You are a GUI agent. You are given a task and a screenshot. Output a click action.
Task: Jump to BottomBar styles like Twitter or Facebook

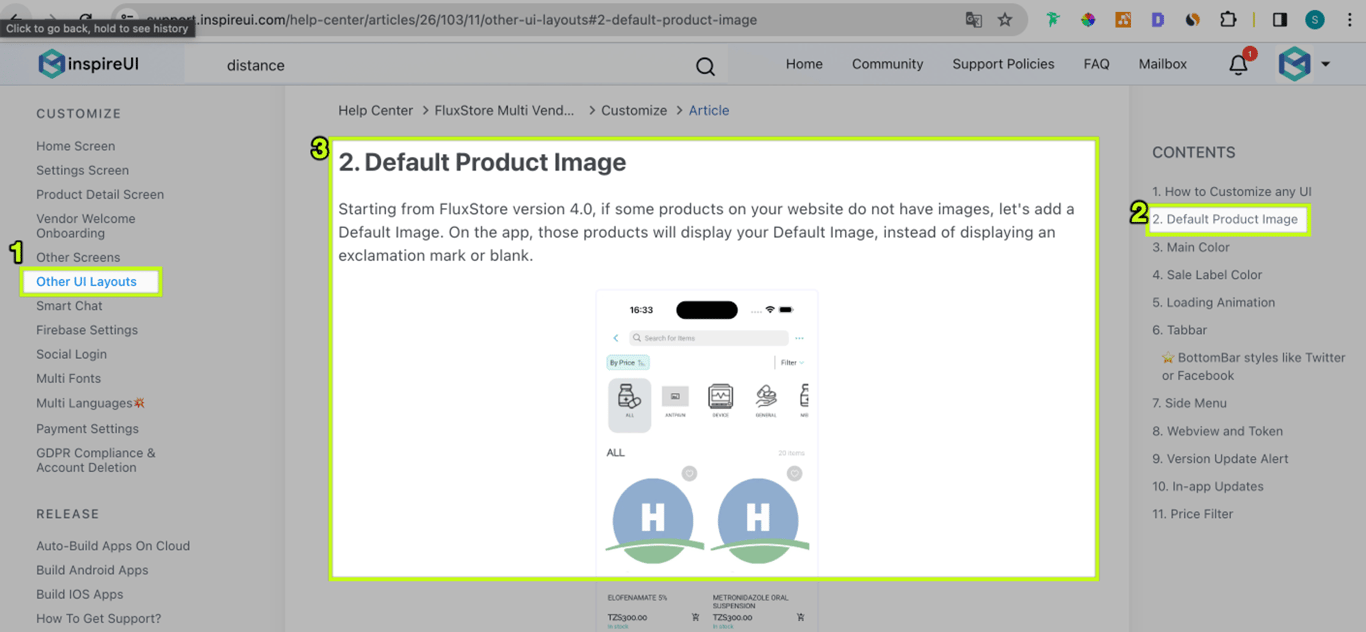click(1253, 367)
